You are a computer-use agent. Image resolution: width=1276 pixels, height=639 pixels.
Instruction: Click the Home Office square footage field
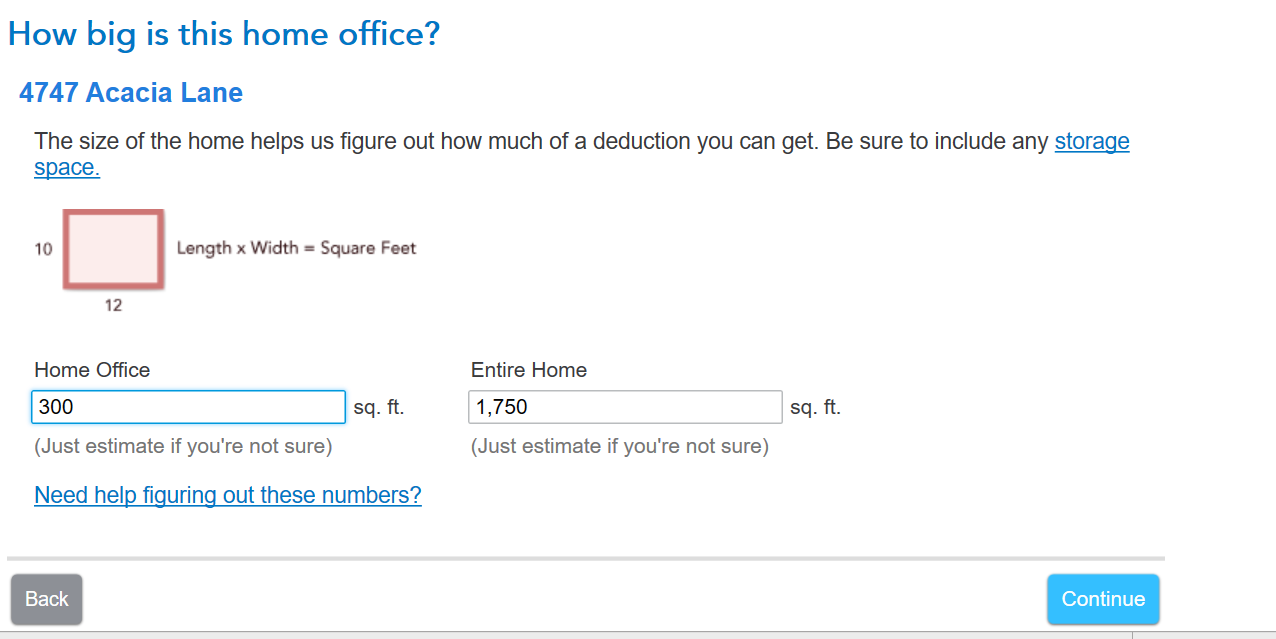(188, 407)
